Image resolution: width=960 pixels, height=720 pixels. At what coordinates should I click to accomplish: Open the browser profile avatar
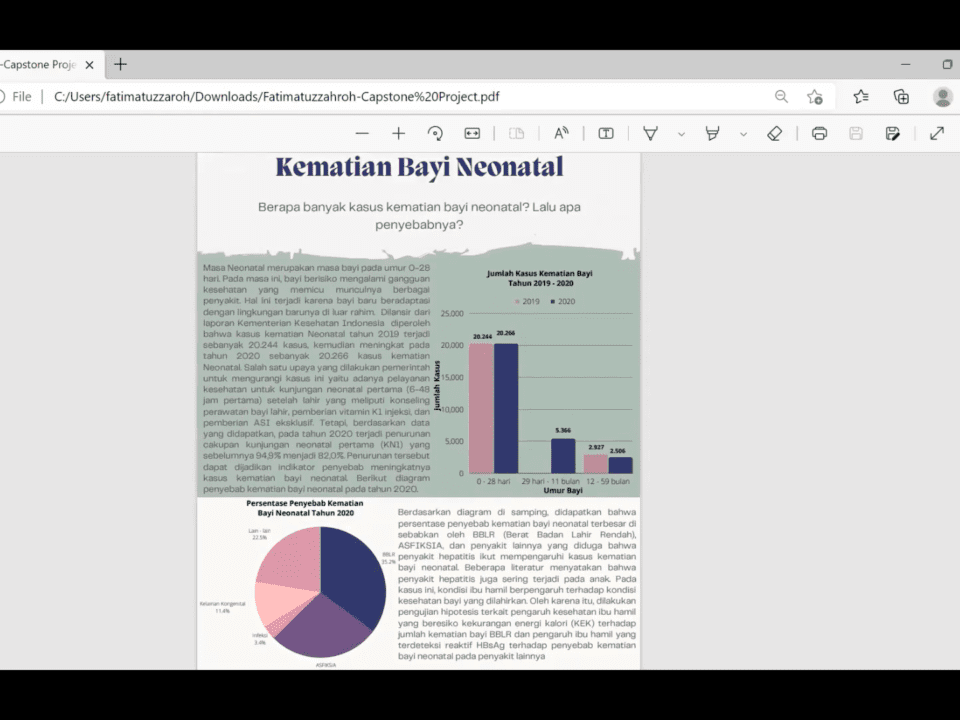[942, 97]
